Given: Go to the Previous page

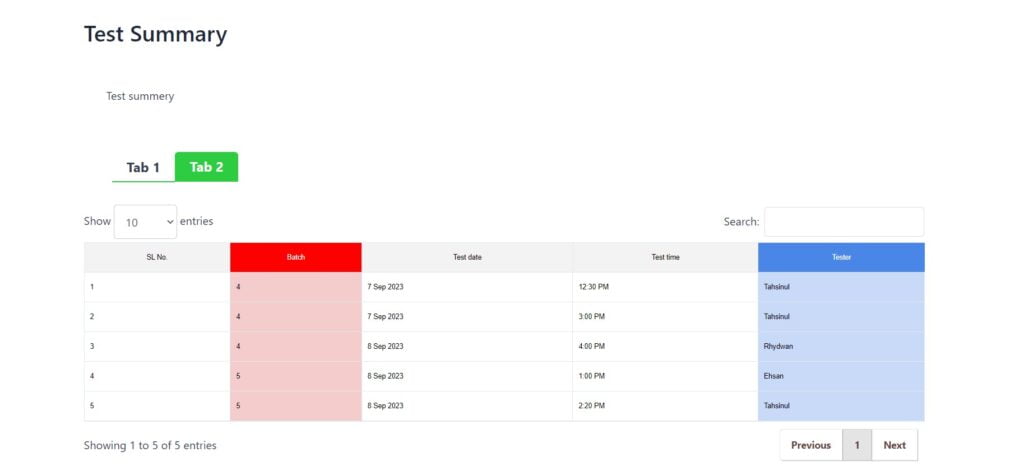Looking at the screenshot, I should point(811,445).
